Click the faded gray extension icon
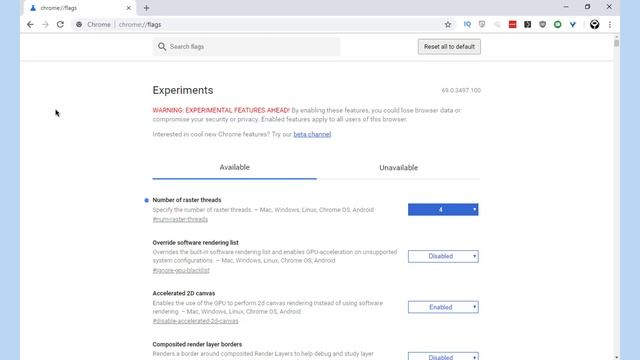 [x=497, y=24]
